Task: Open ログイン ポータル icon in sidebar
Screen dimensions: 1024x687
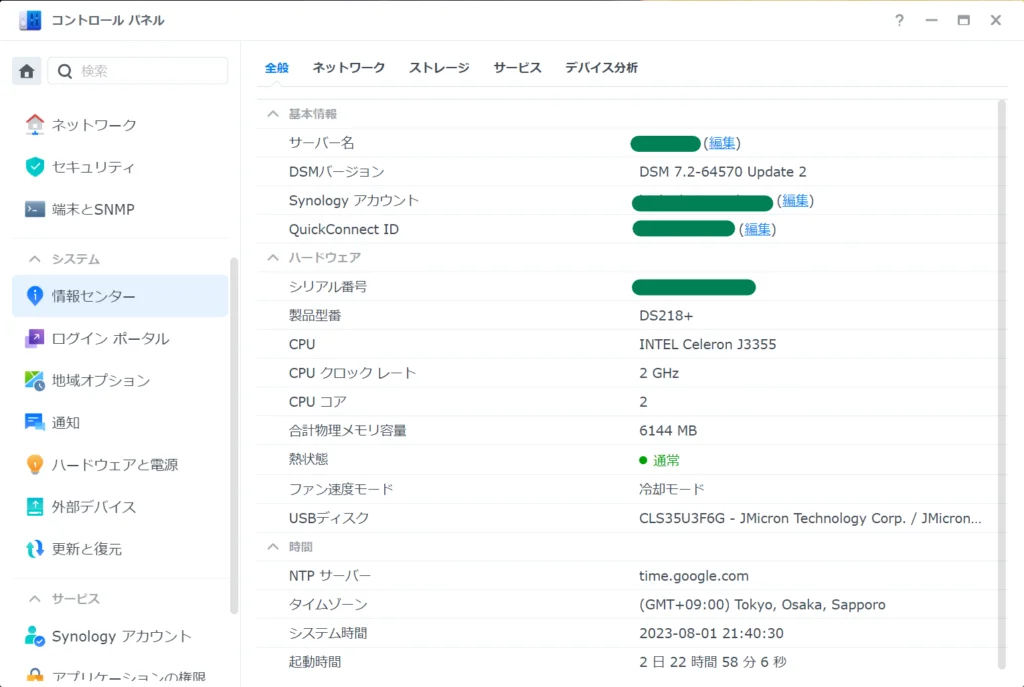Action: [x=35, y=339]
